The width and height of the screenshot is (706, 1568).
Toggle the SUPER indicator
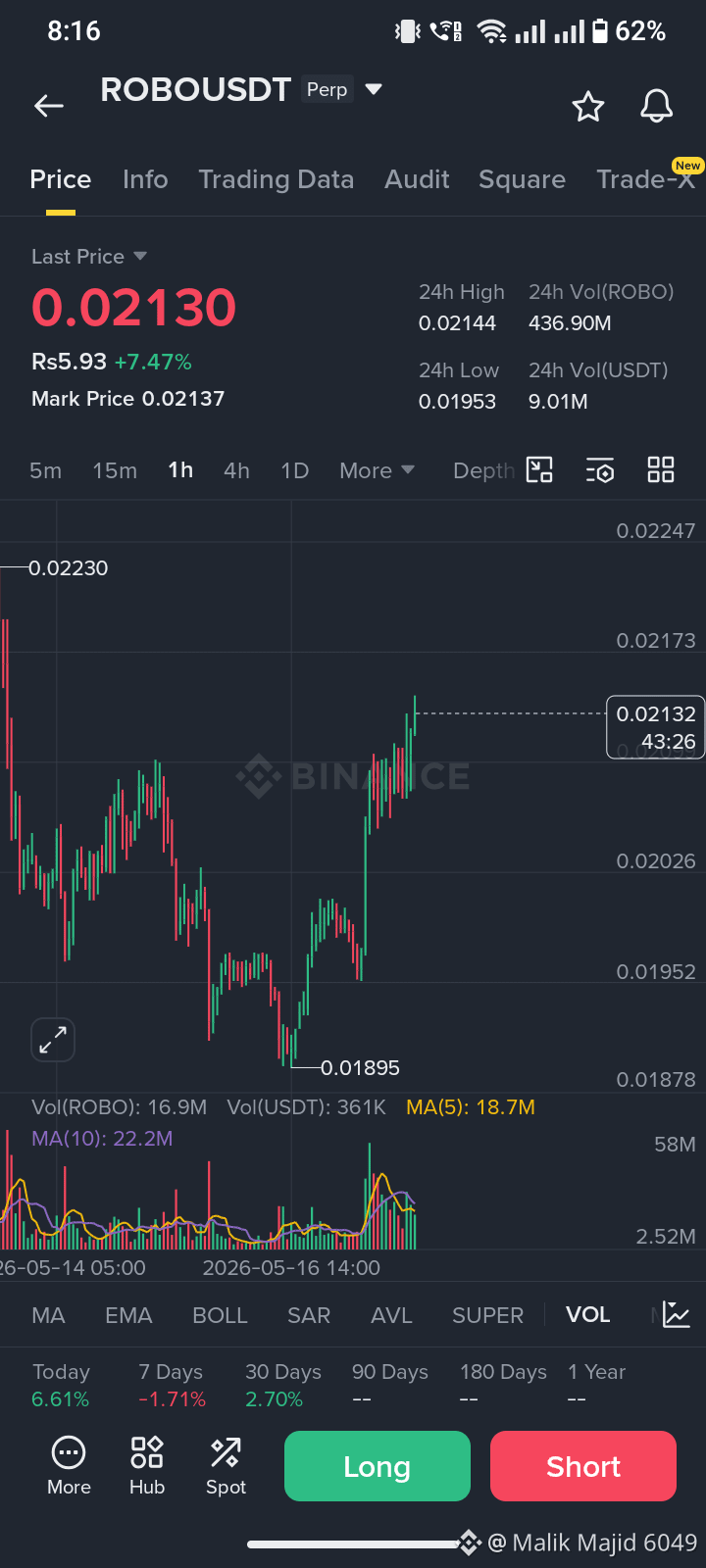click(x=487, y=1315)
